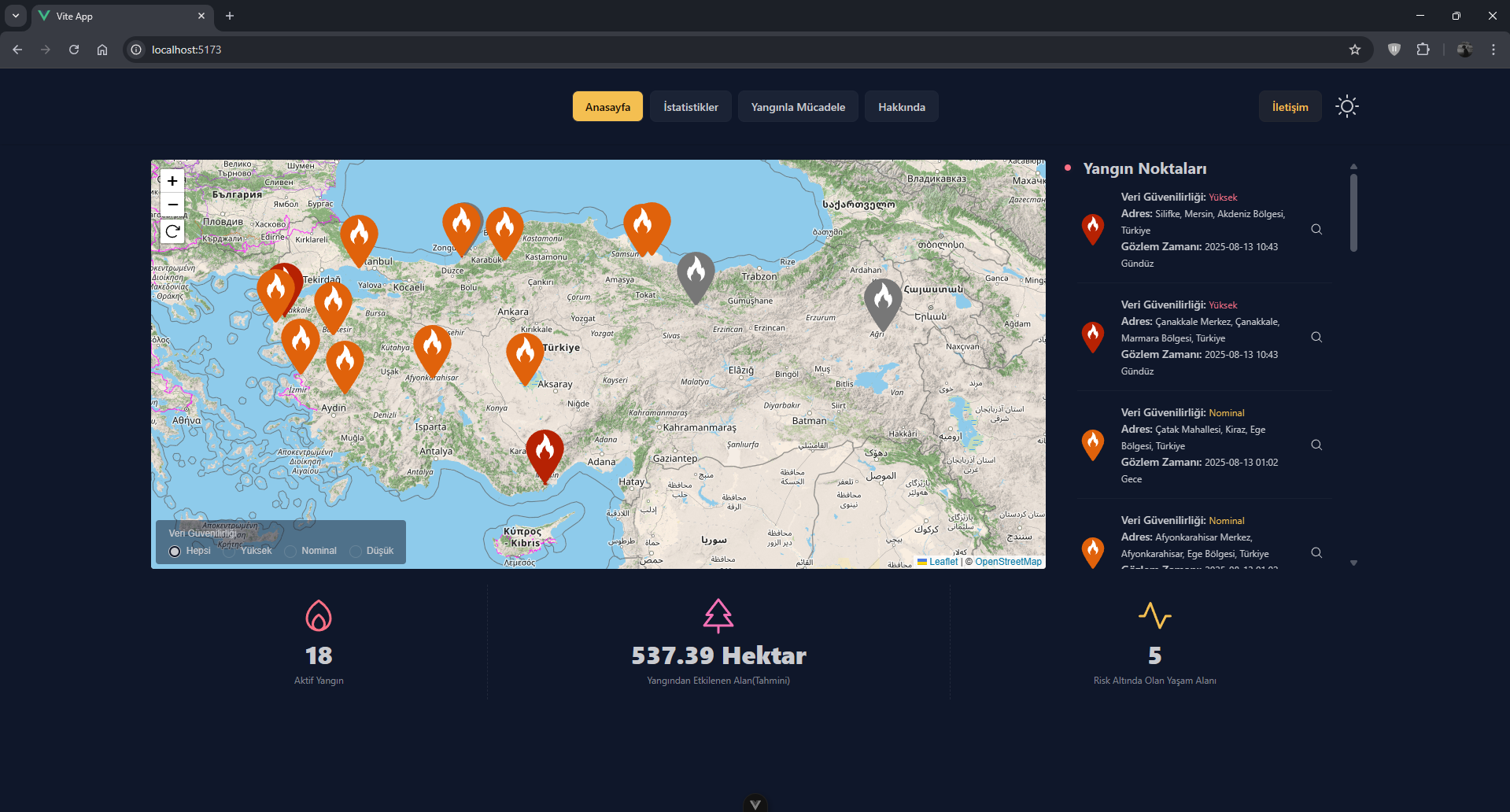Open the browser extensions menu
Screen dimensions: 1510x812
click(x=1423, y=50)
